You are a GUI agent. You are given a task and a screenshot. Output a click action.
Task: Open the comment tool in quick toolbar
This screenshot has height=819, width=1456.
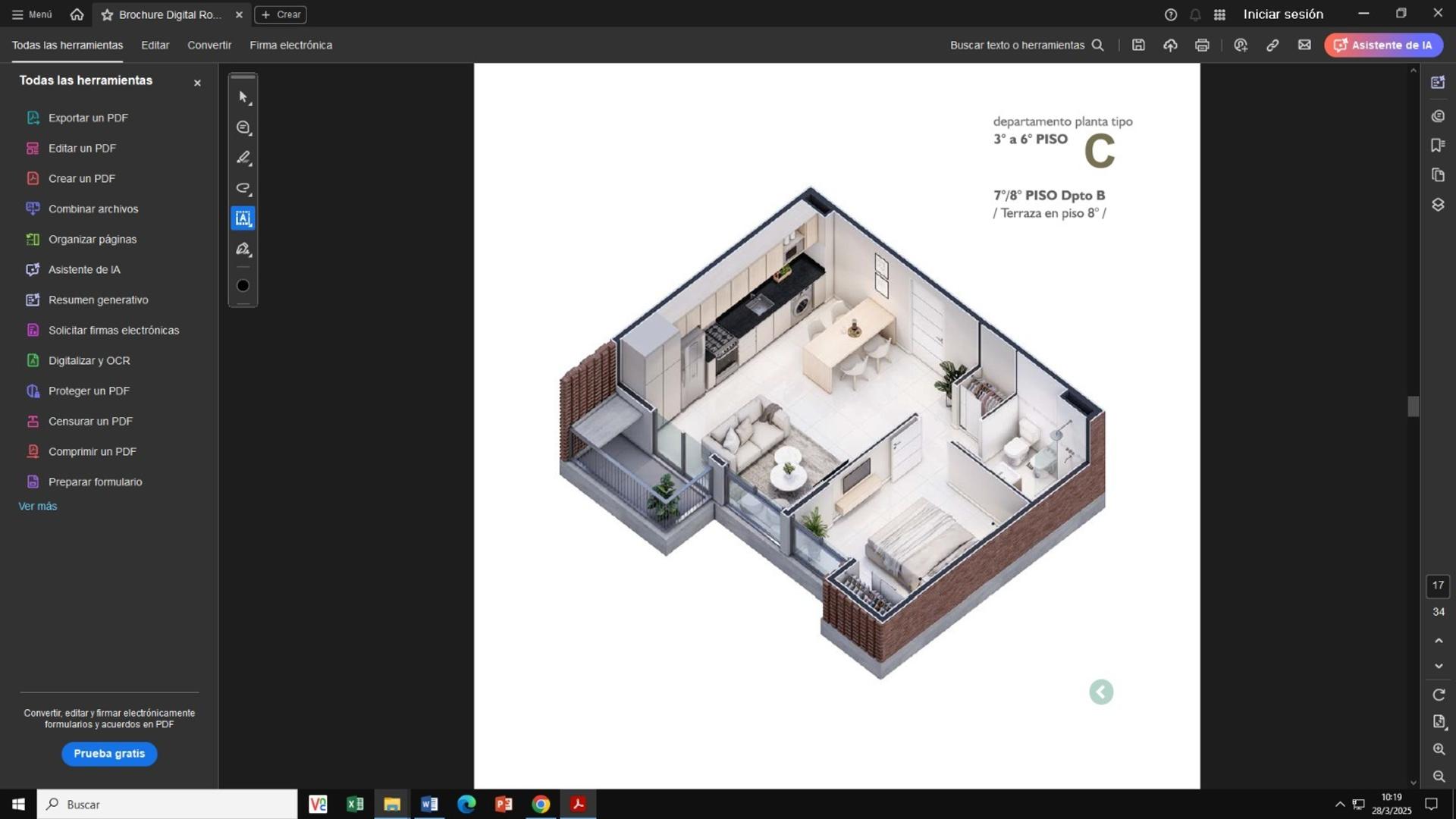pyautogui.click(x=243, y=127)
